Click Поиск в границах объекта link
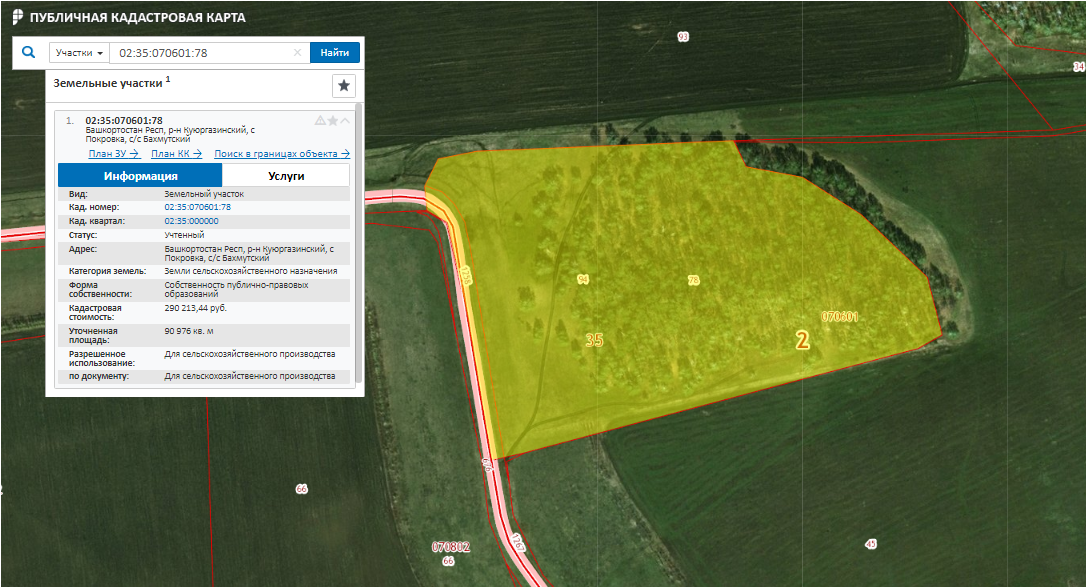 (x=282, y=153)
